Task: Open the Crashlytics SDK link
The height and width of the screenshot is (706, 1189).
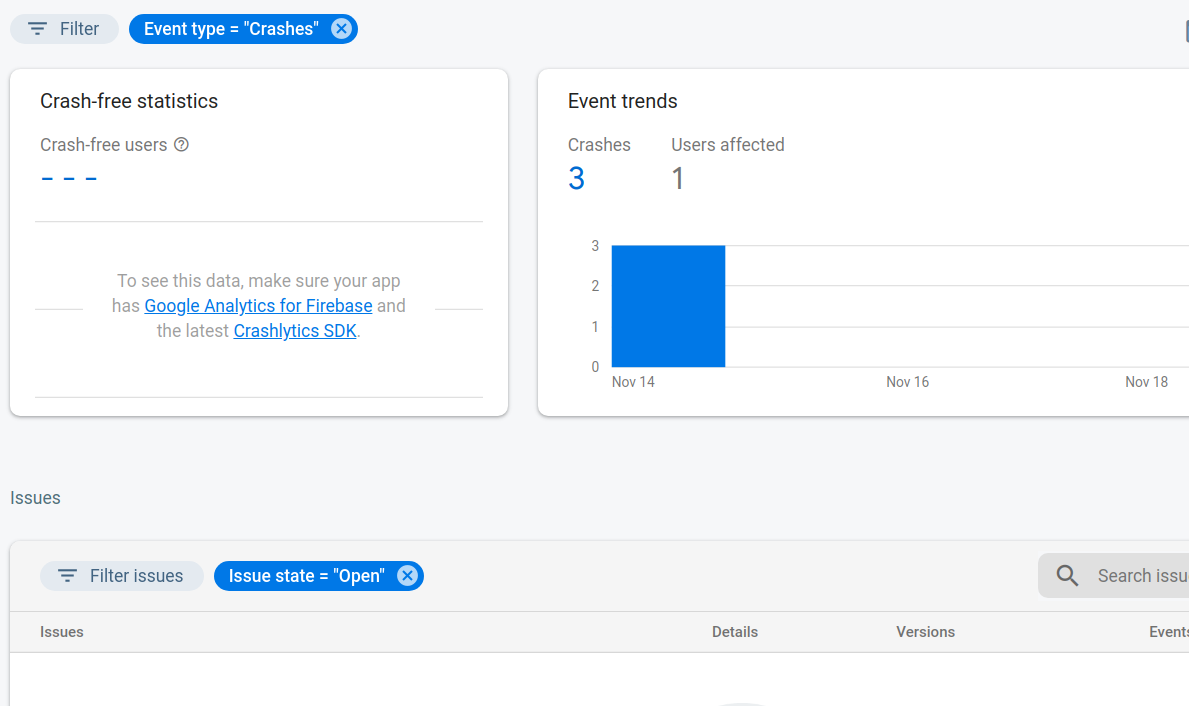Action: (x=295, y=331)
